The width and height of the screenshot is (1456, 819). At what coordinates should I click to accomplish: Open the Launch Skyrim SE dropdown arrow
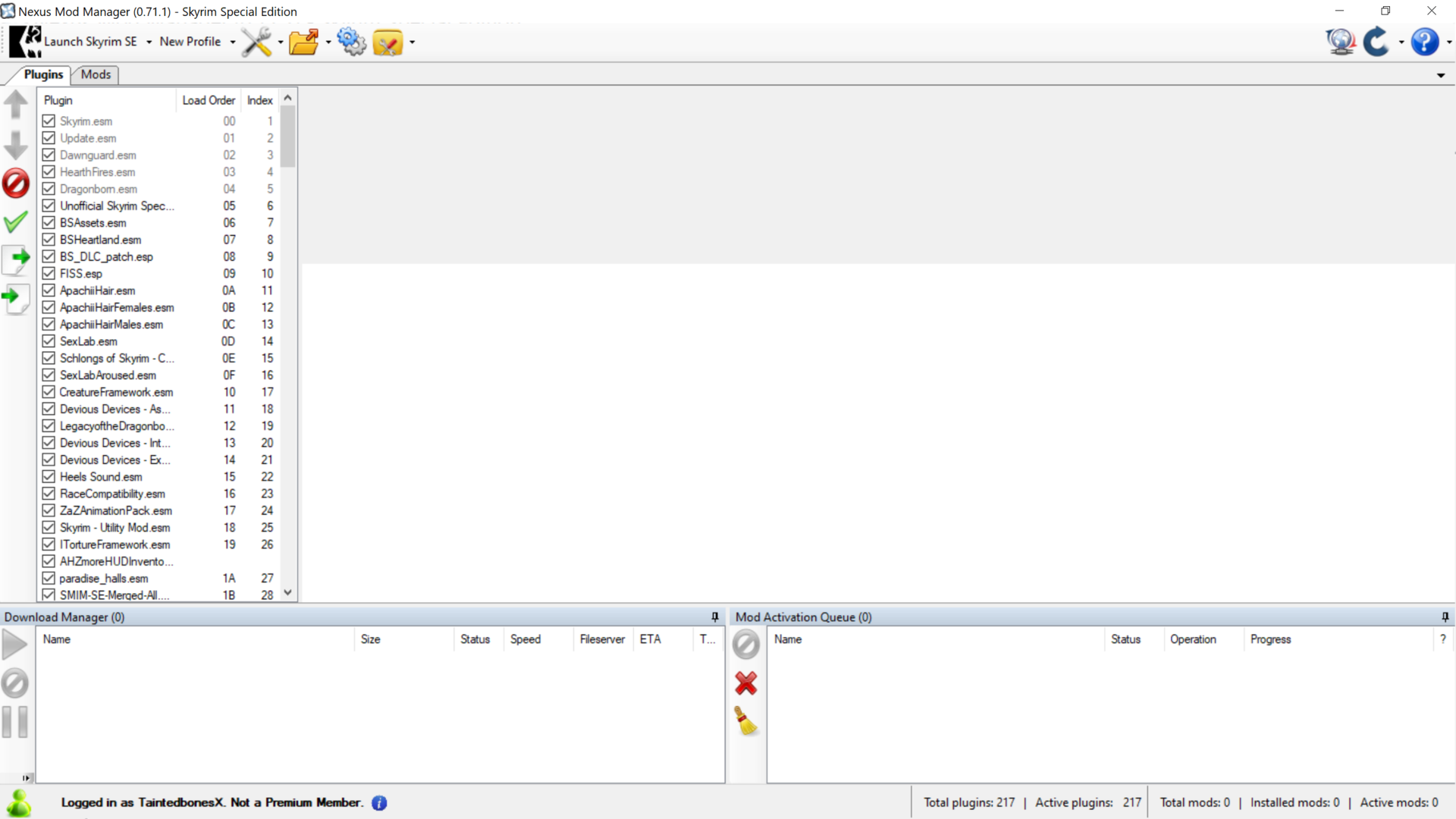coord(149,42)
